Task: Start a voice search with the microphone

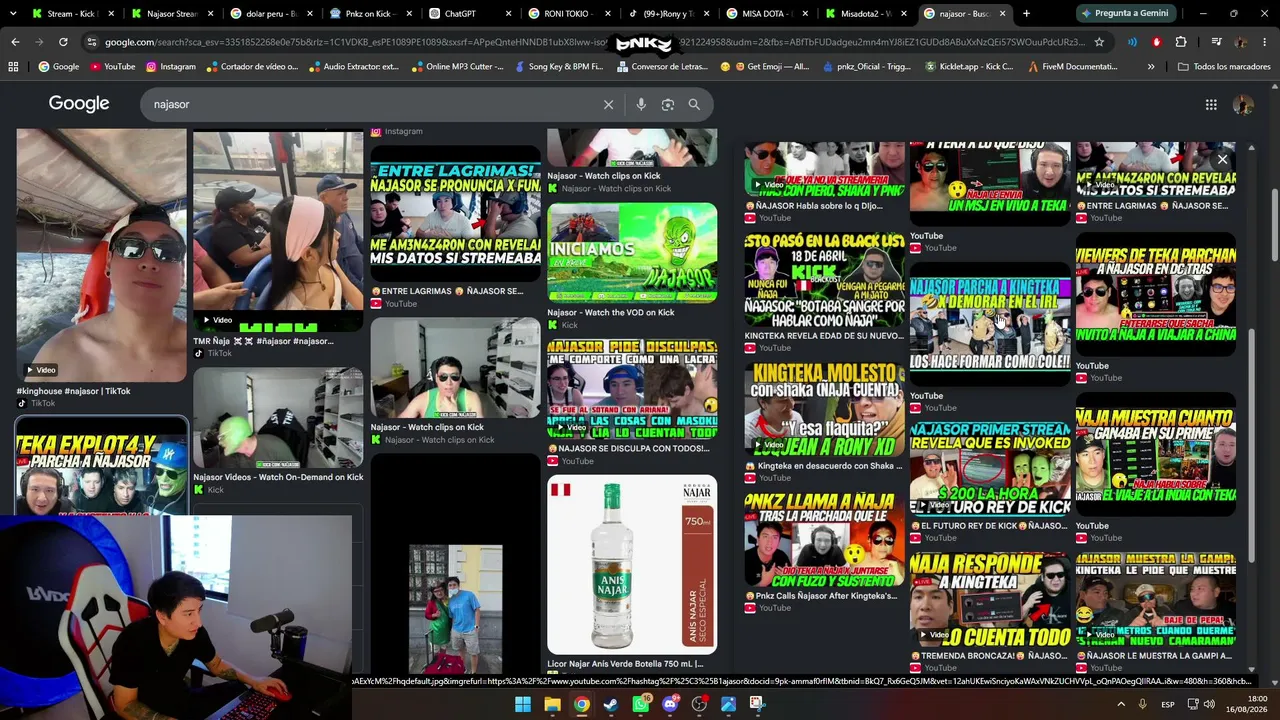Action: click(x=641, y=104)
